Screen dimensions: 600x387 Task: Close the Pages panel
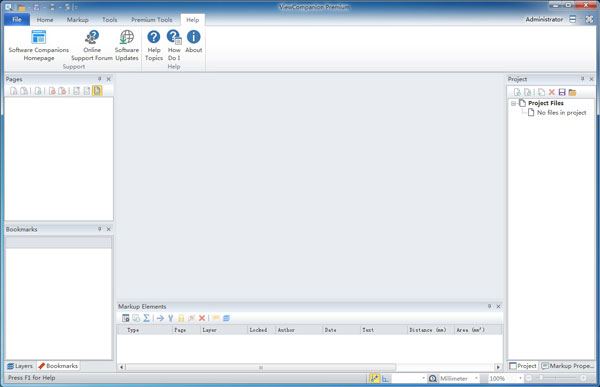click(x=109, y=79)
